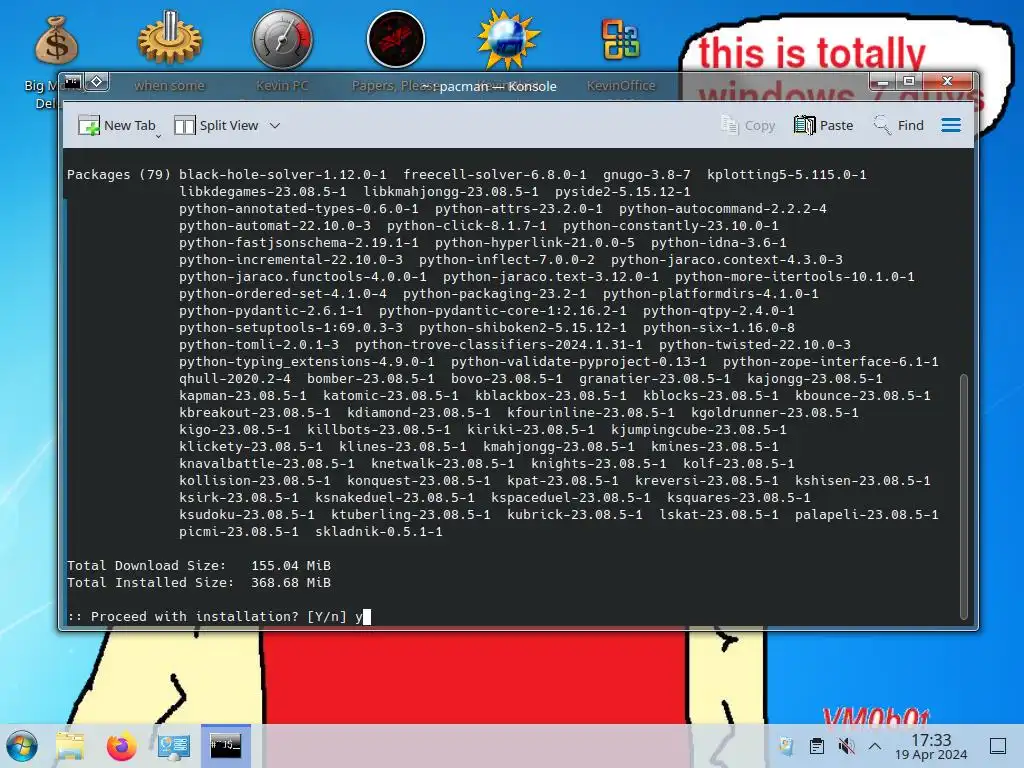The width and height of the screenshot is (1024, 768).
Task: Paste clipboard into the terminal
Action: click(x=824, y=125)
